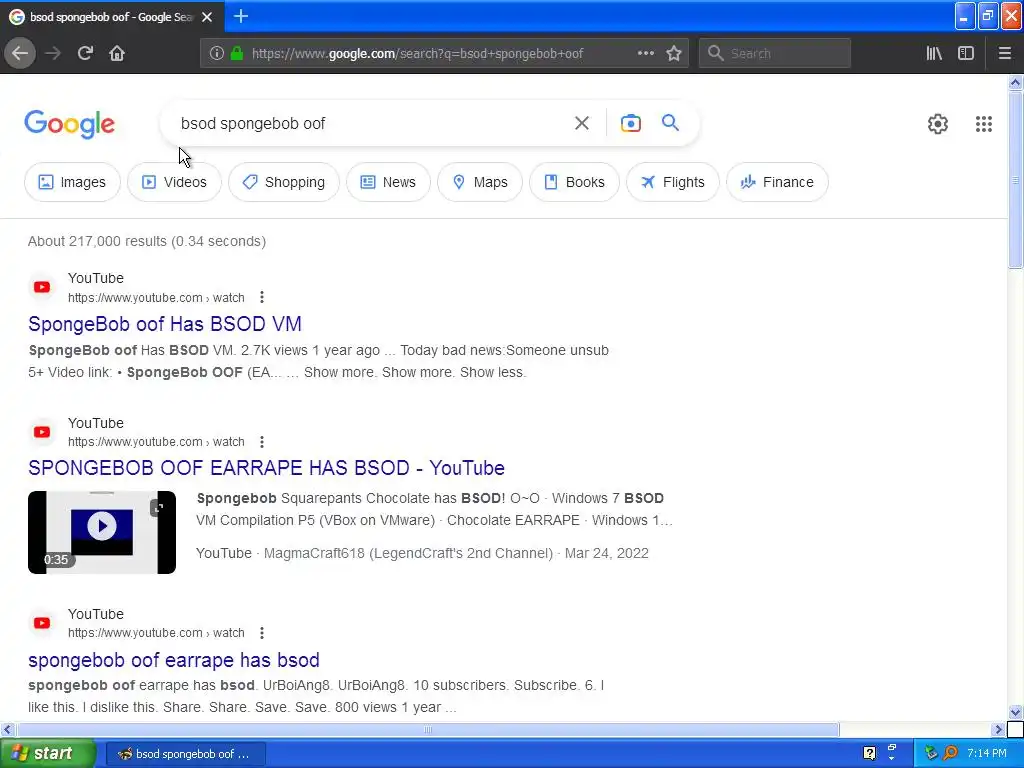
Task: Open SpongeBob oof Has BSOD VM link
Action: 165,324
